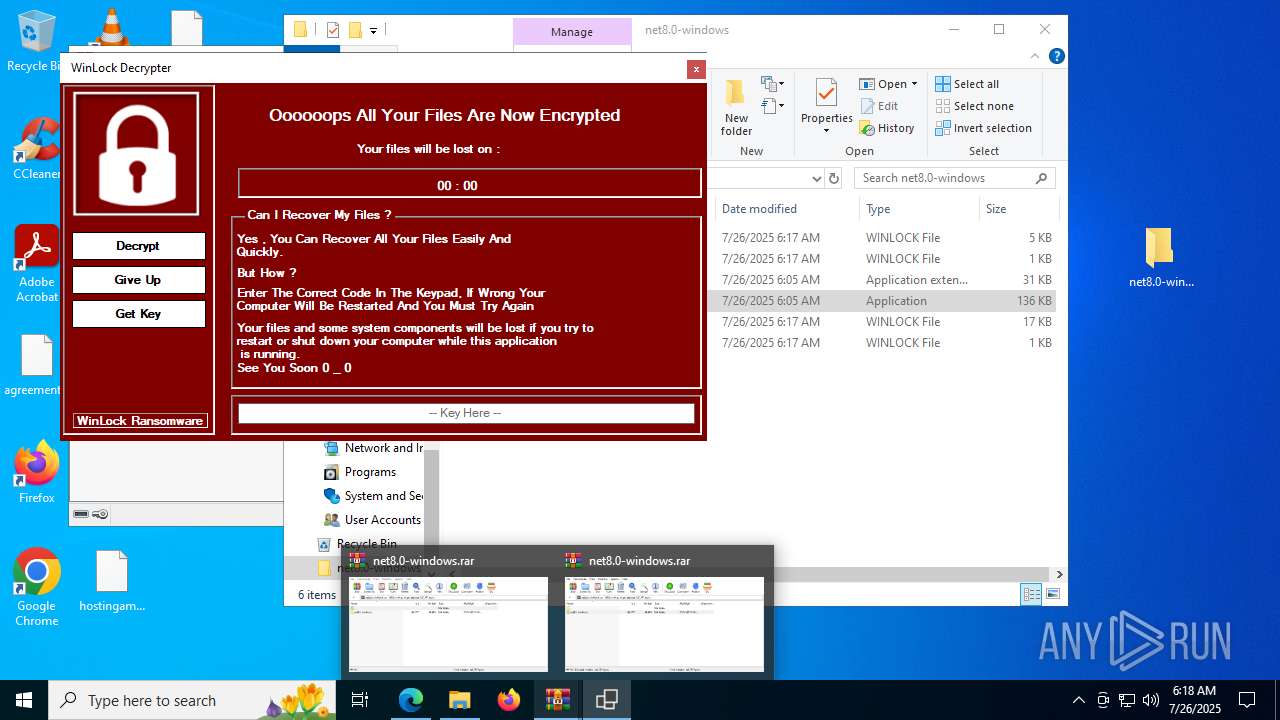The image size is (1280, 720).
Task: Close the WinLock Decrypter window
Action: click(696, 69)
